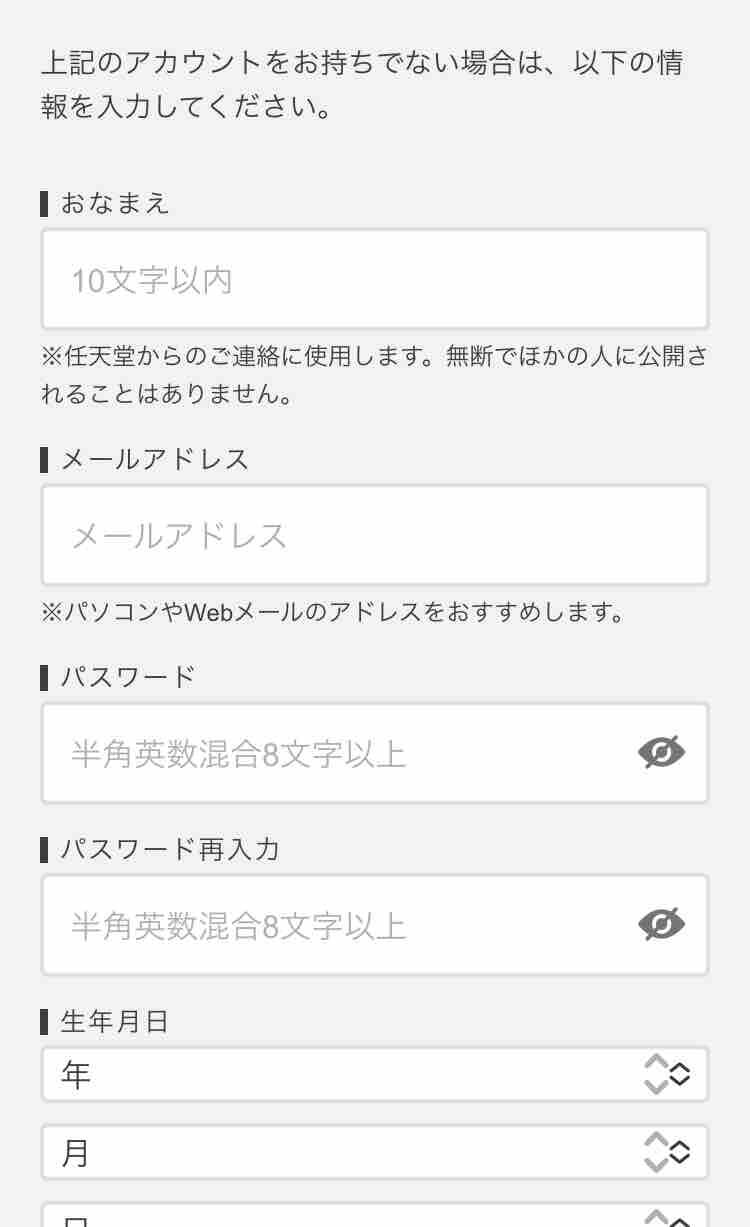The height and width of the screenshot is (1227, 750).
Task: Click the おなまえ field label
Action: click(x=115, y=204)
